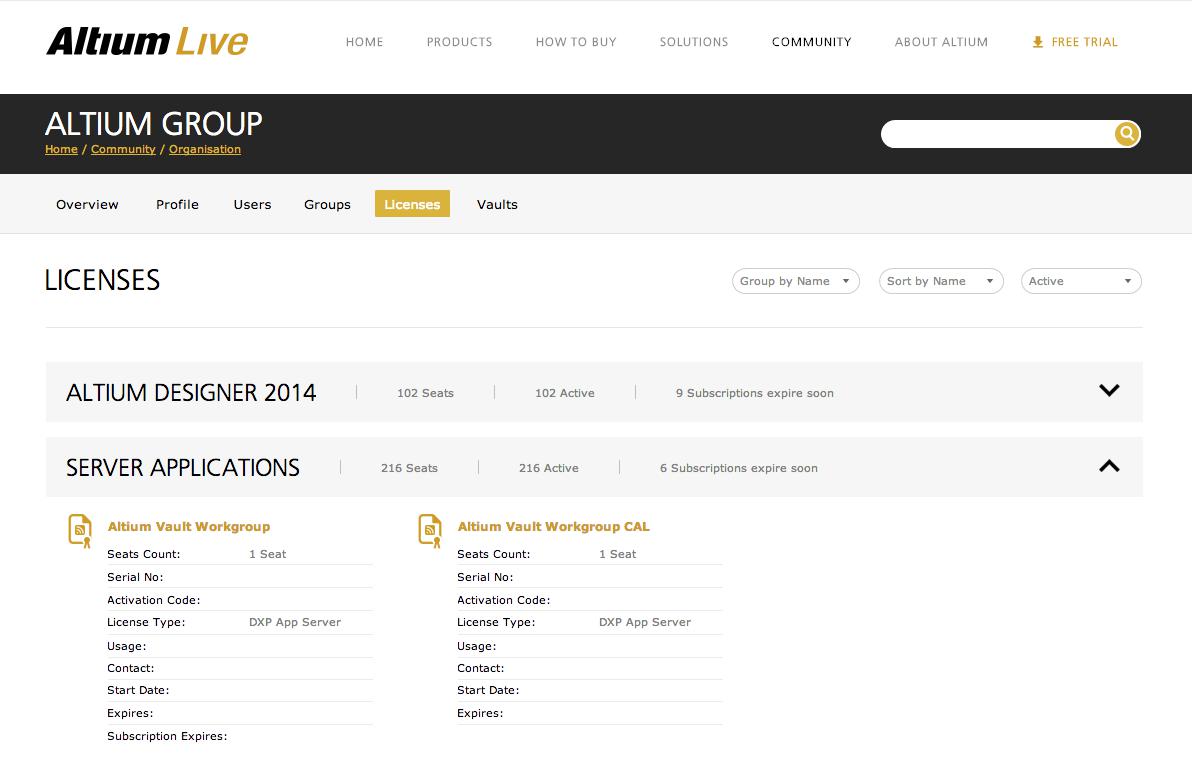Go to the Community menu item
Image resolution: width=1192 pixels, height=758 pixels.
pyautogui.click(x=811, y=42)
